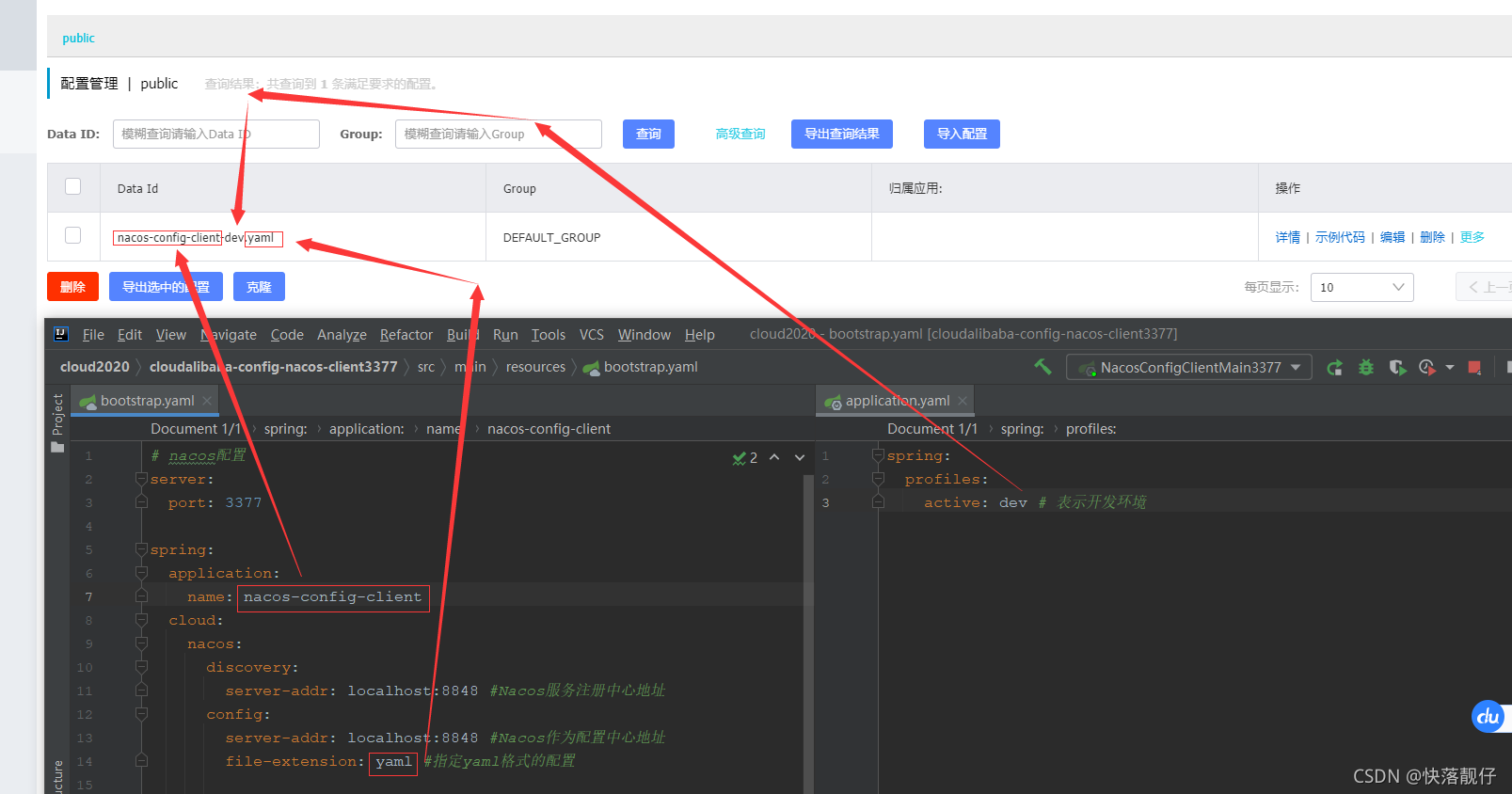Open the NacosConfigClientMain3377 run configuration dropdown
The height and width of the screenshot is (794, 1512).
1189,367
